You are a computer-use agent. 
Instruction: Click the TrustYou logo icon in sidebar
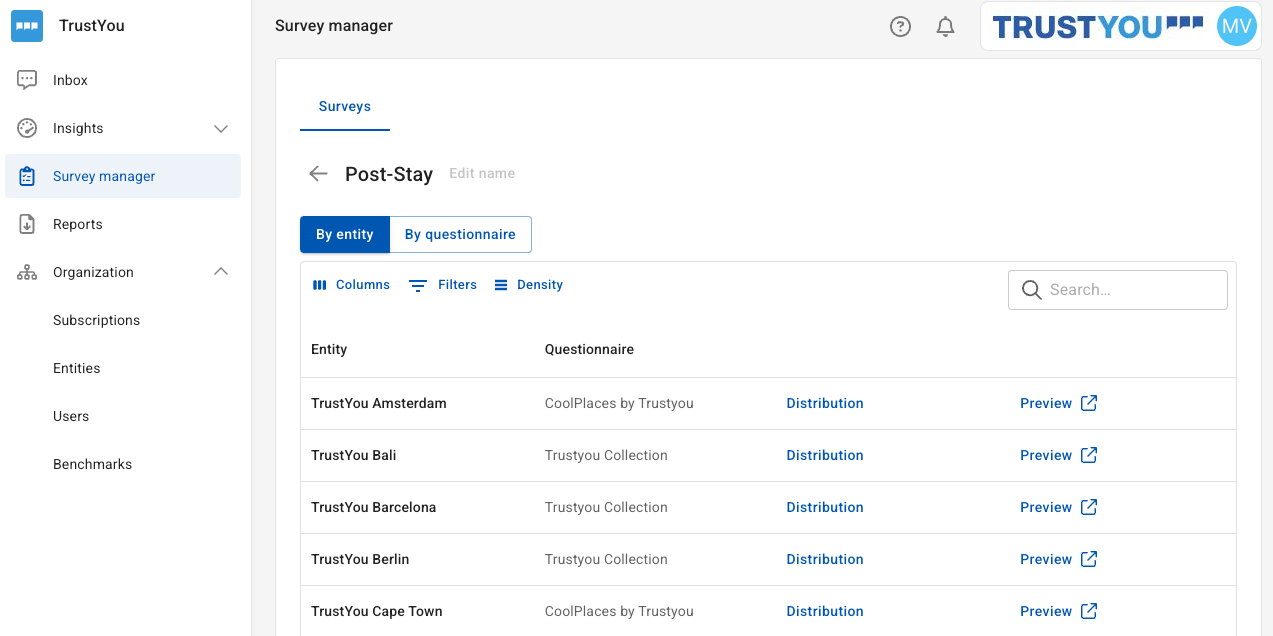tap(27, 26)
